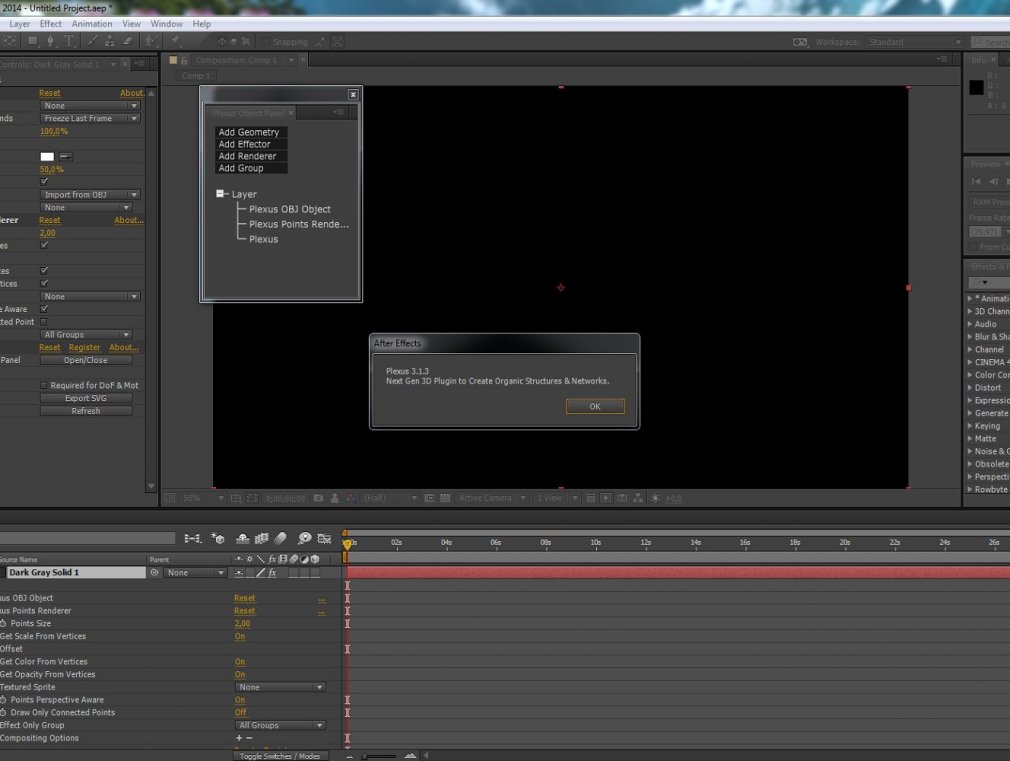Click OK in the After Effects dialog
Image resolution: width=1010 pixels, height=761 pixels.
[x=595, y=407]
